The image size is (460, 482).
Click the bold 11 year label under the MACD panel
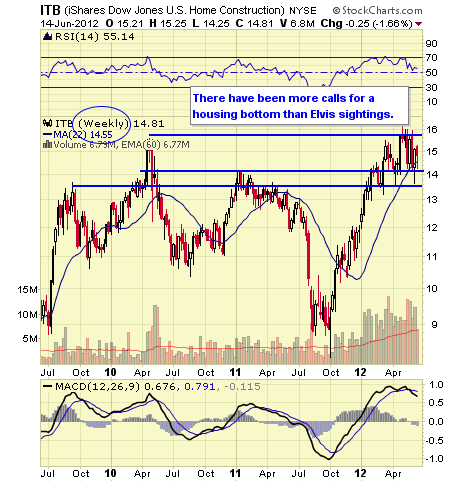pyautogui.click(x=235, y=473)
